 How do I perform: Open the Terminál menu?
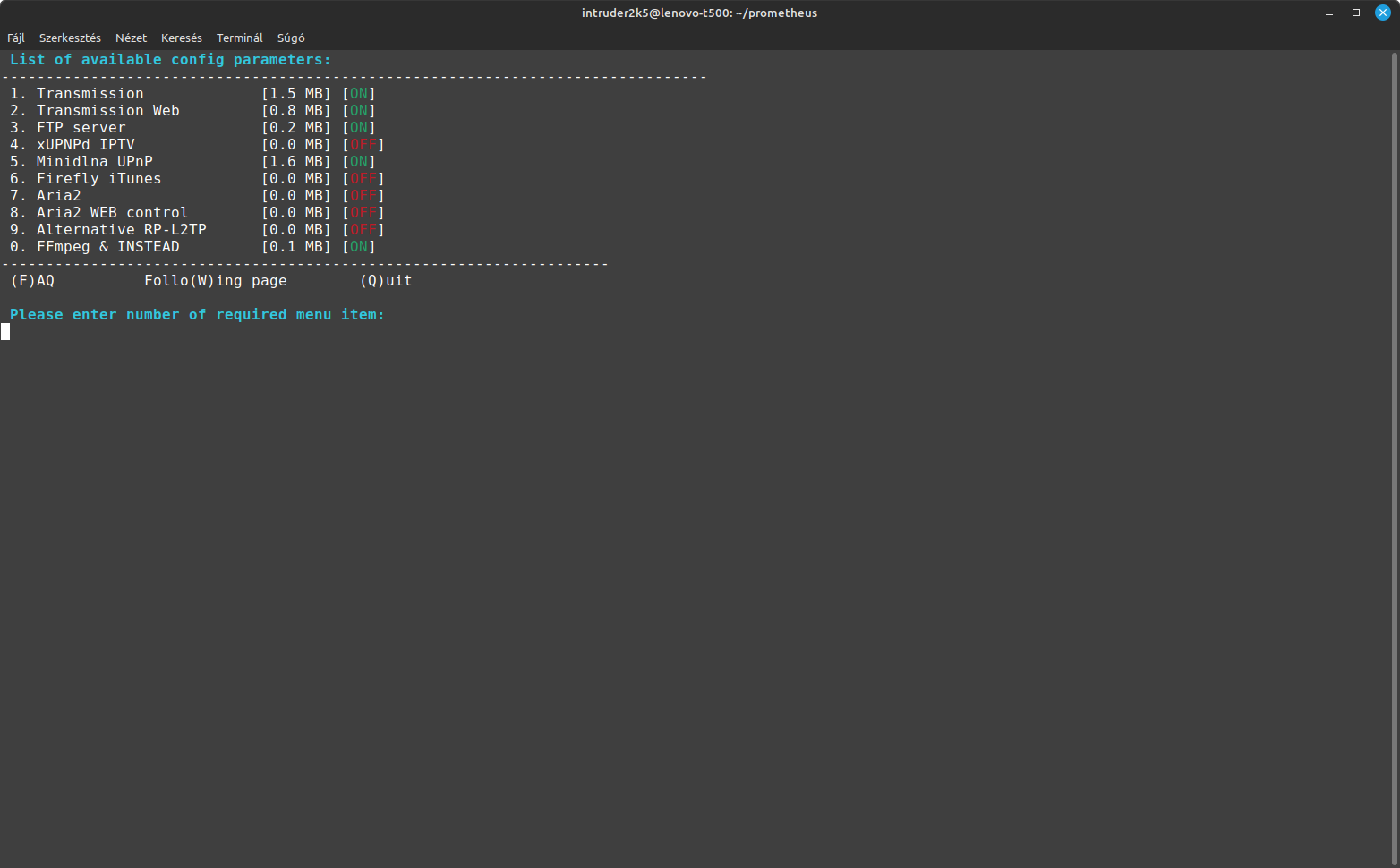[240, 38]
